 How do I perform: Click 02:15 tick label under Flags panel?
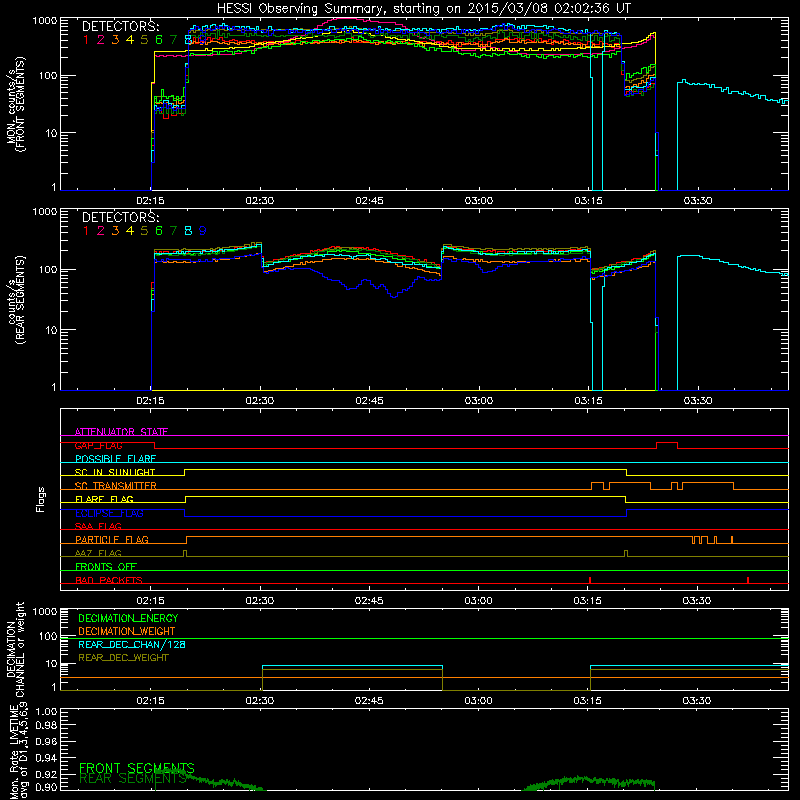coord(151,601)
